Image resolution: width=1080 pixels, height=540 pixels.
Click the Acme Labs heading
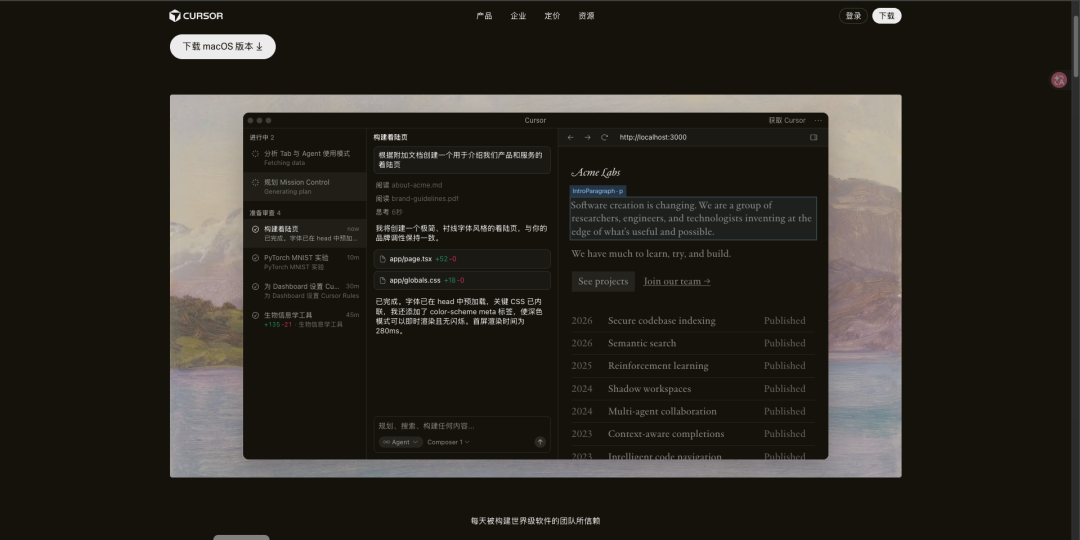coord(596,172)
